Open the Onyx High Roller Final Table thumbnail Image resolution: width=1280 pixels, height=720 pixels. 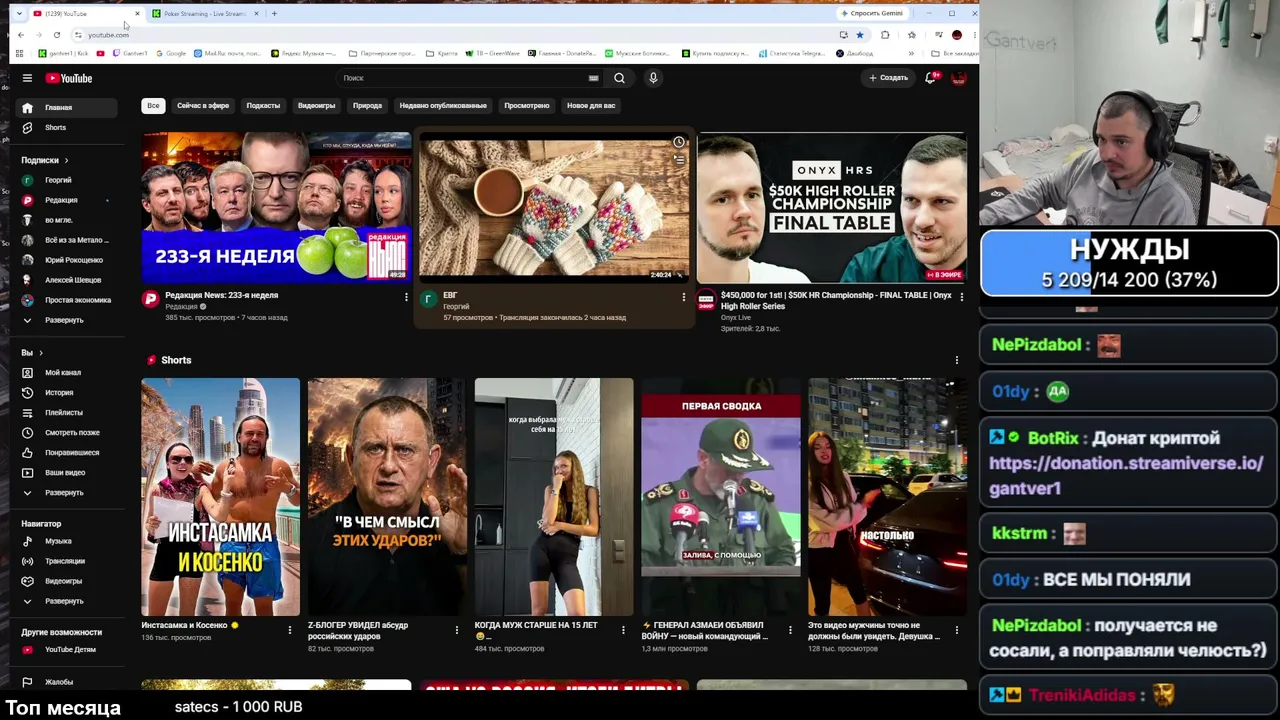pyautogui.click(x=832, y=207)
